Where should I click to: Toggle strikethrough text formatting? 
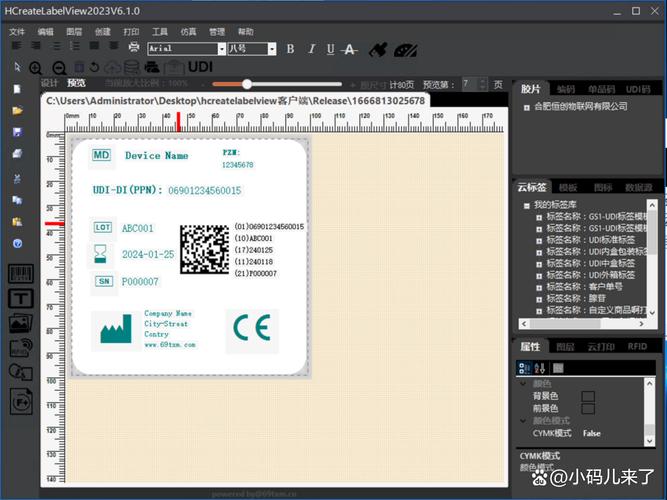click(x=350, y=49)
